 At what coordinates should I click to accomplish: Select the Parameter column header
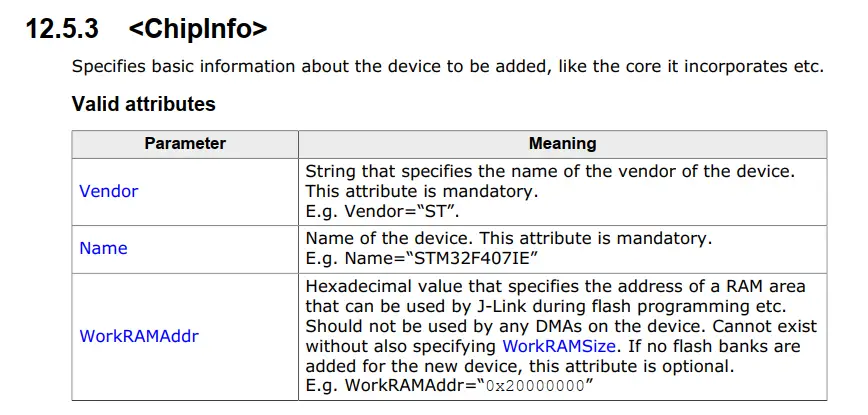185,144
